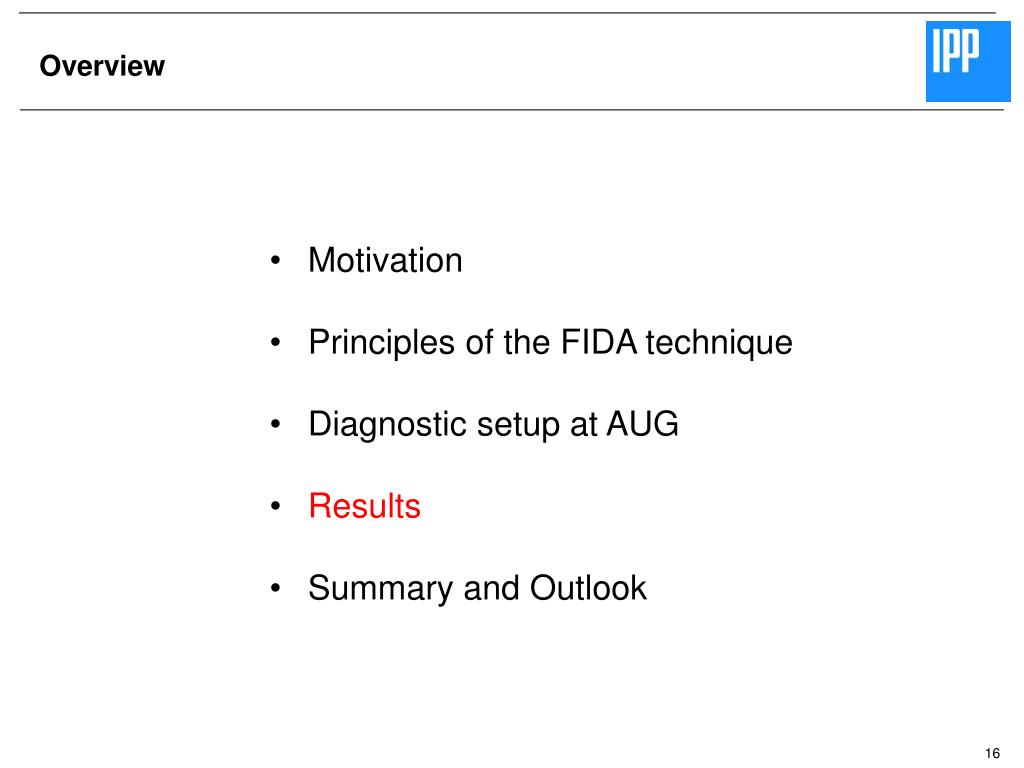This screenshot has height=768, width=1024.
Task: Click the bullet dot before Diagnostic setup
Action: pos(276,424)
